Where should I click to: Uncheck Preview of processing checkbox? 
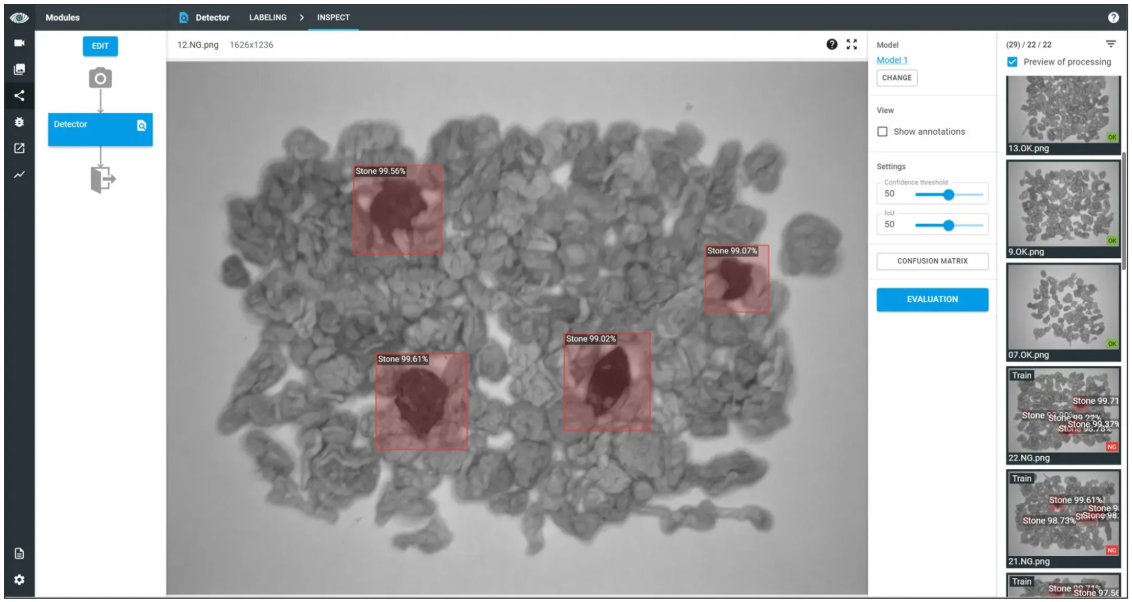coord(1013,62)
